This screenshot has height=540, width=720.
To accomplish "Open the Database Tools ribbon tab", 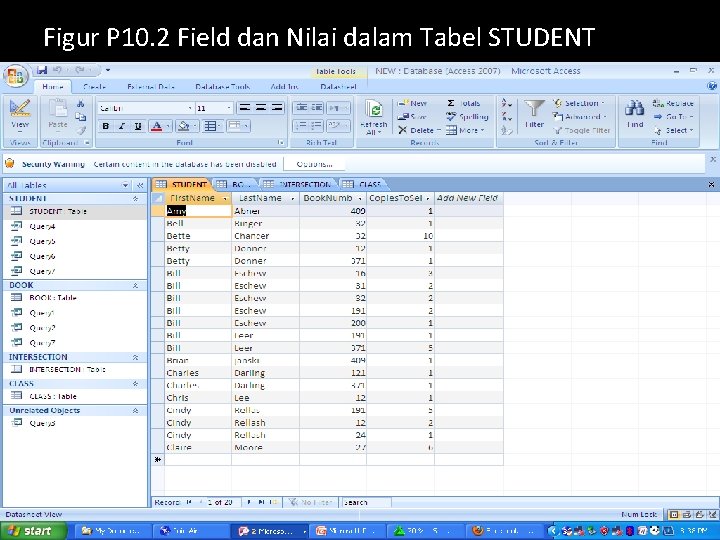I will tap(222, 86).
